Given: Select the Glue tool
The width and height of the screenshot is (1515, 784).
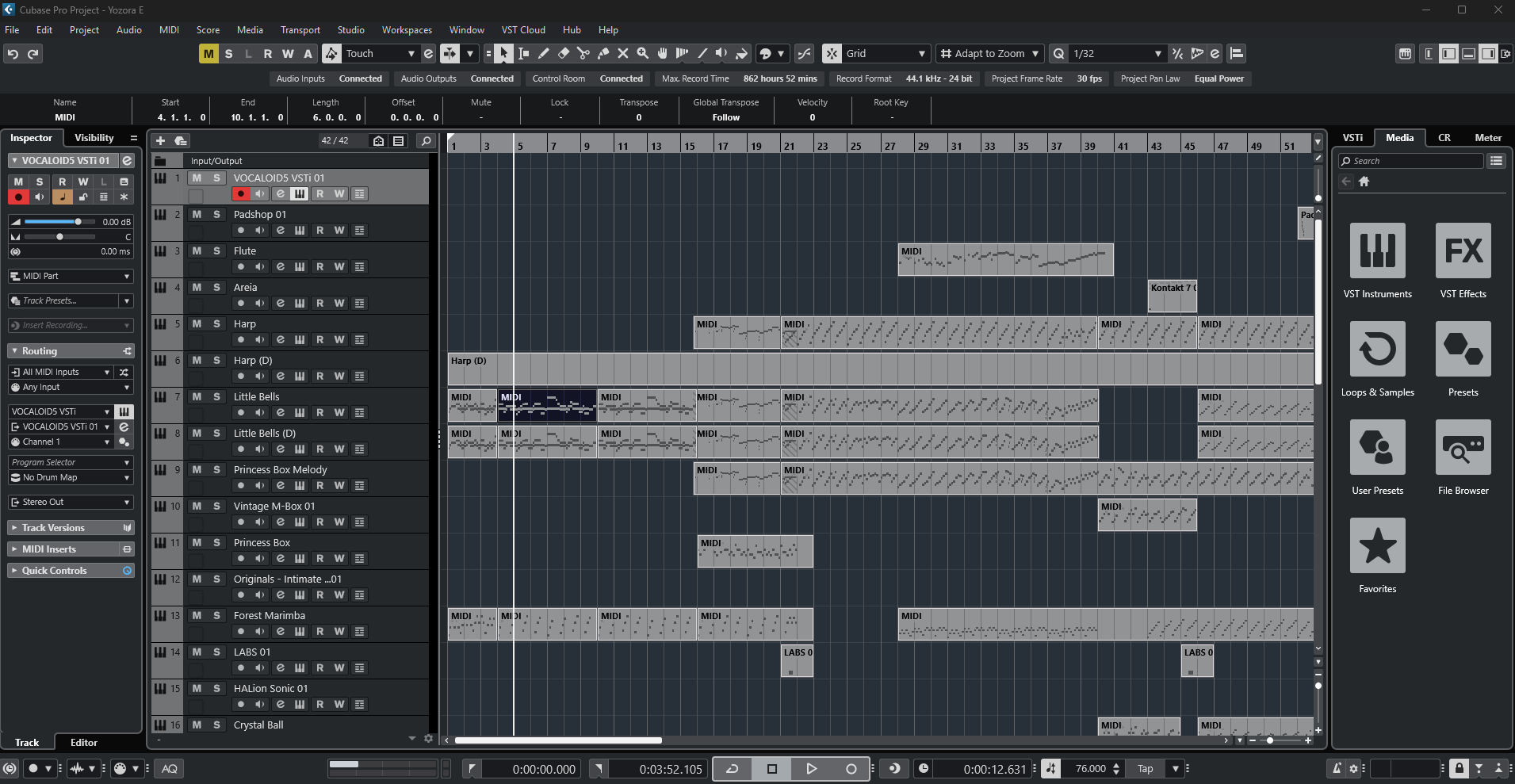Looking at the screenshot, I should [x=603, y=54].
